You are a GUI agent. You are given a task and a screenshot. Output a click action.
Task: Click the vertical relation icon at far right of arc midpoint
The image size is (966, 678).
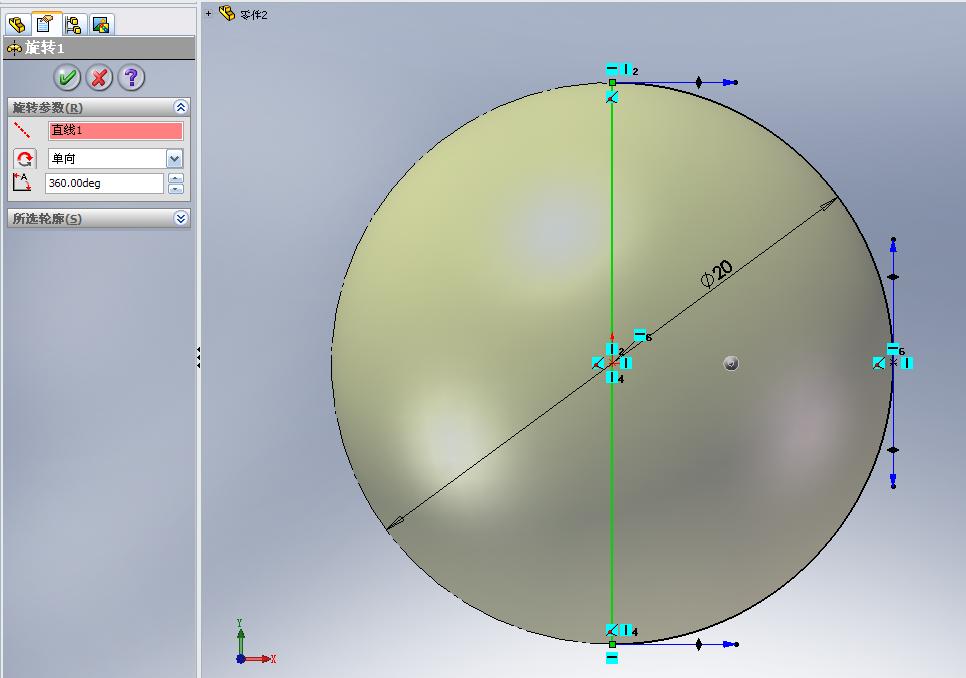pos(906,363)
